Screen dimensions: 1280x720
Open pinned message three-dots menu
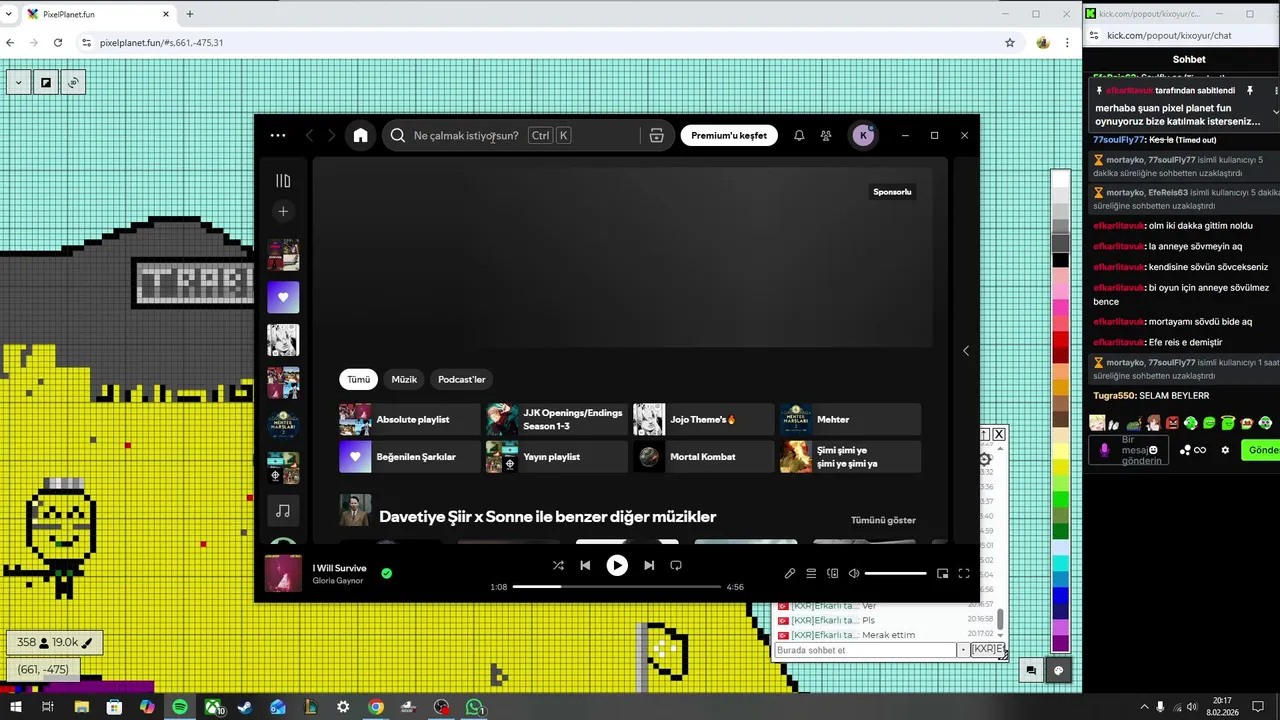point(1276,91)
